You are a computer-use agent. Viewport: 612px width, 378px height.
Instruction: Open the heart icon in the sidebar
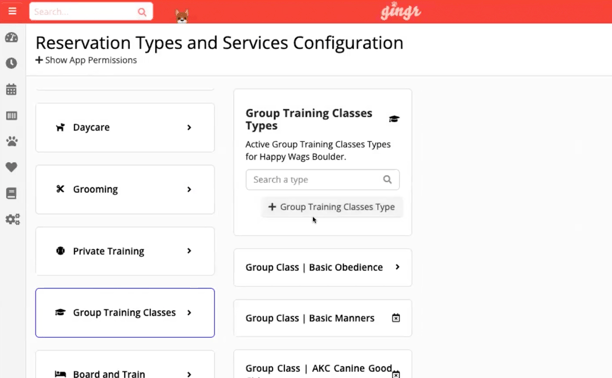(11, 167)
